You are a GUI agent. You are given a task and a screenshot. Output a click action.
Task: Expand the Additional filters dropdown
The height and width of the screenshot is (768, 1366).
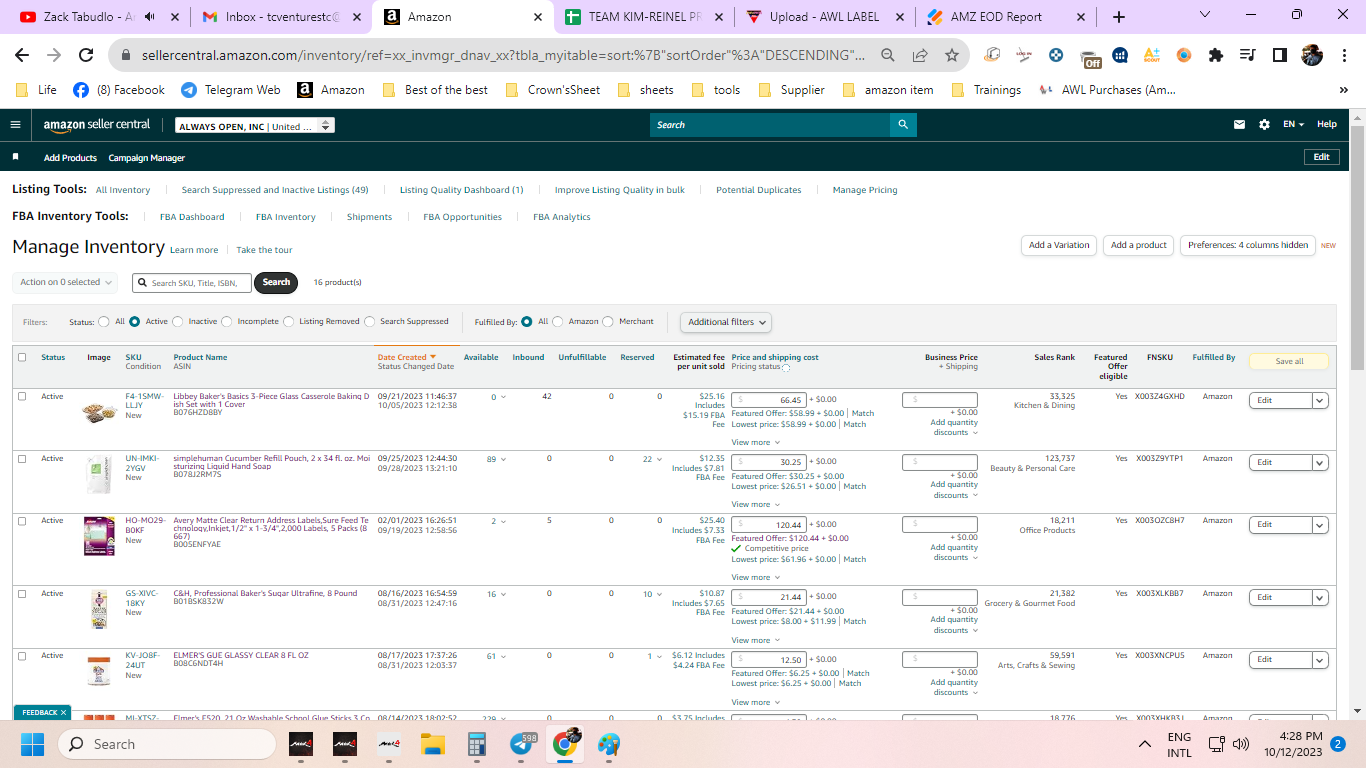[726, 322]
